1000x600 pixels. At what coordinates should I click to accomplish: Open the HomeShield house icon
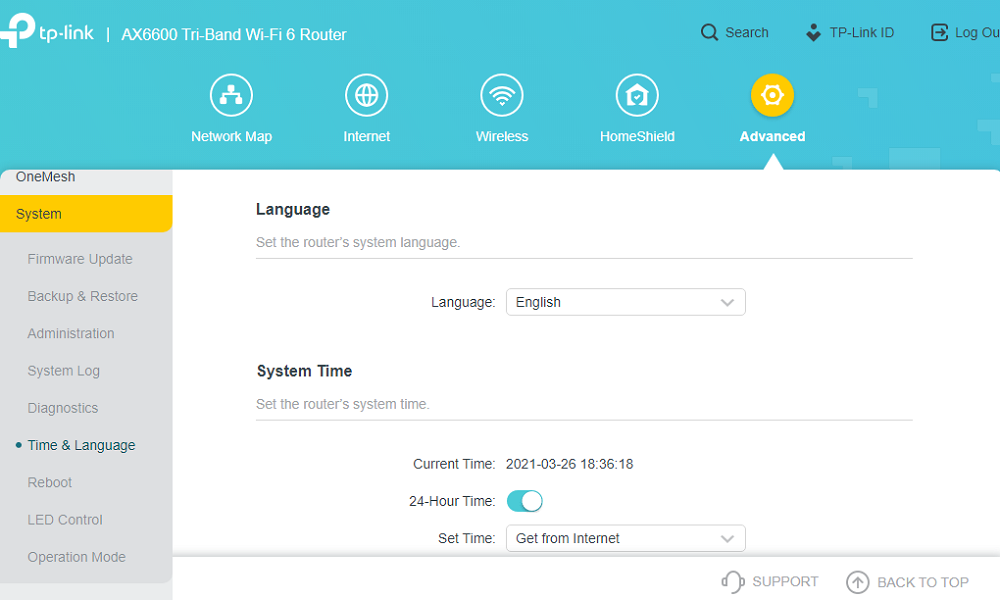pos(636,95)
